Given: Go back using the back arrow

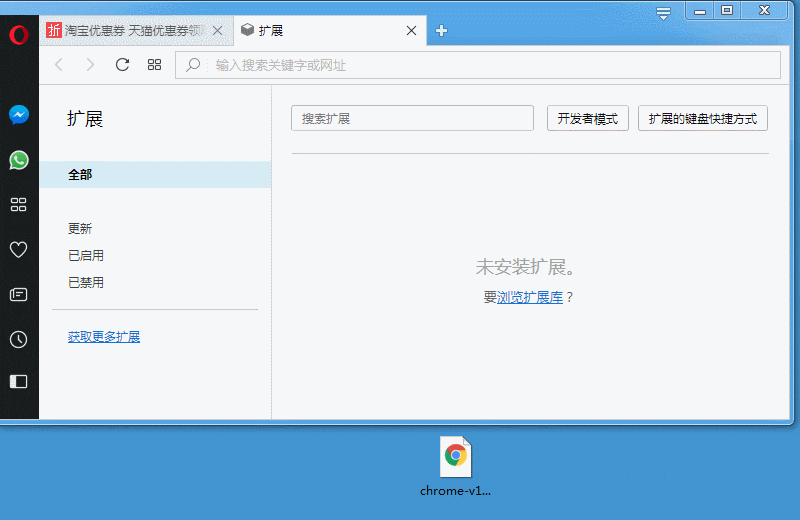Looking at the screenshot, I should pyautogui.click(x=59, y=65).
